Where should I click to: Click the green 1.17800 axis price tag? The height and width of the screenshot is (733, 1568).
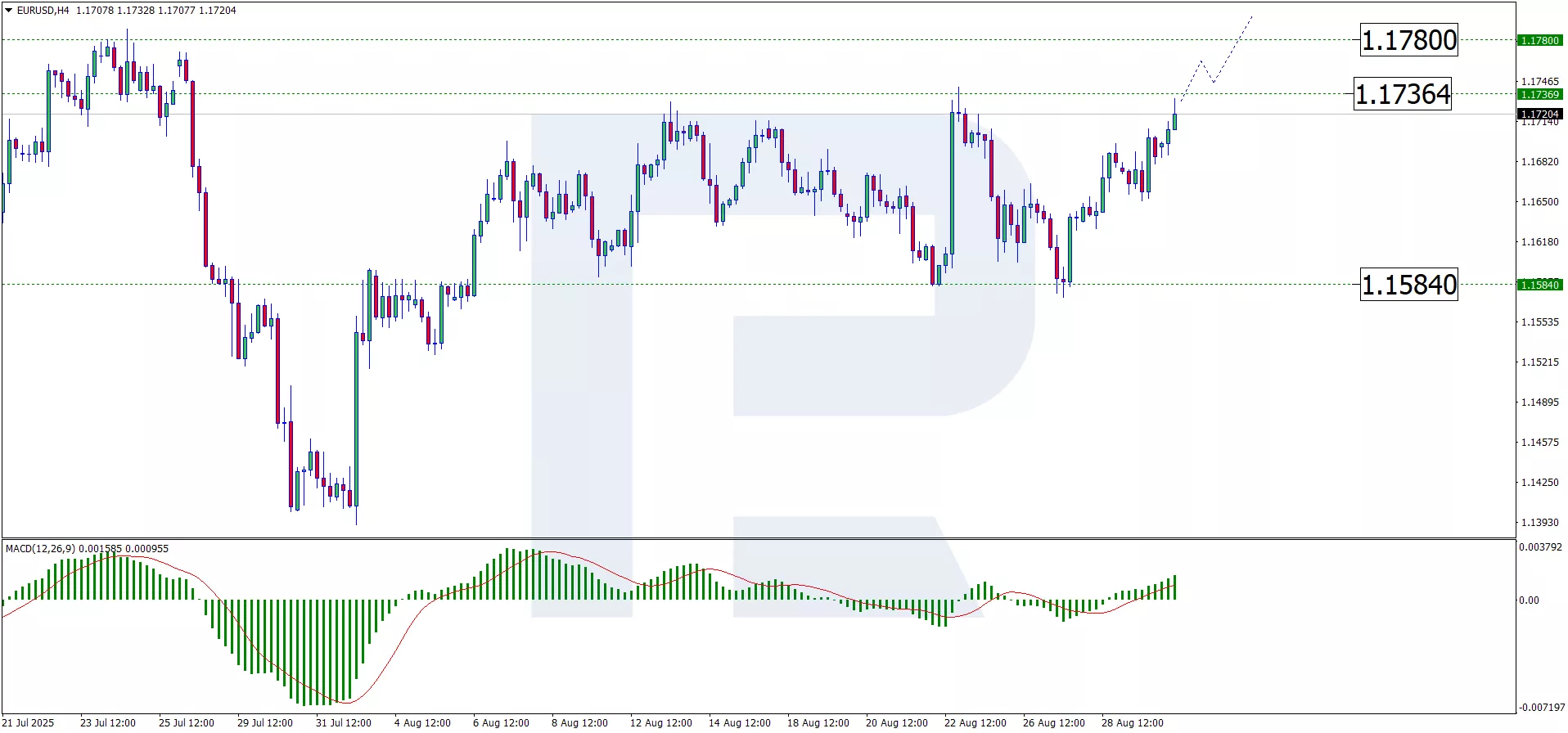[x=1539, y=40]
